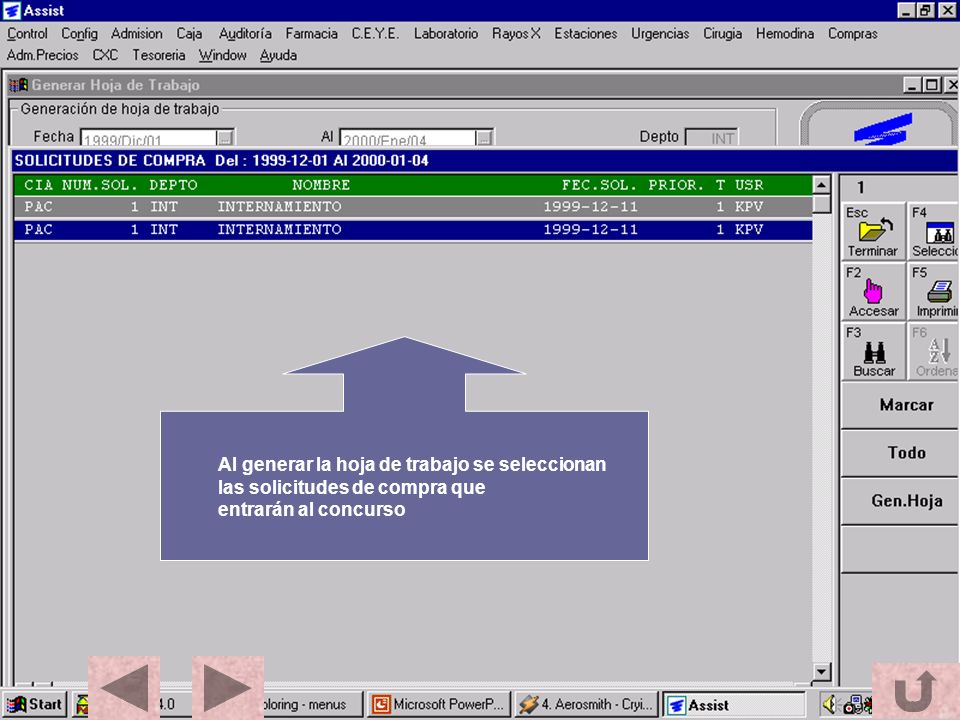This screenshot has height=720, width=960.
Task: Click the list scrollbar down arrow
Action: pos(821,672)
